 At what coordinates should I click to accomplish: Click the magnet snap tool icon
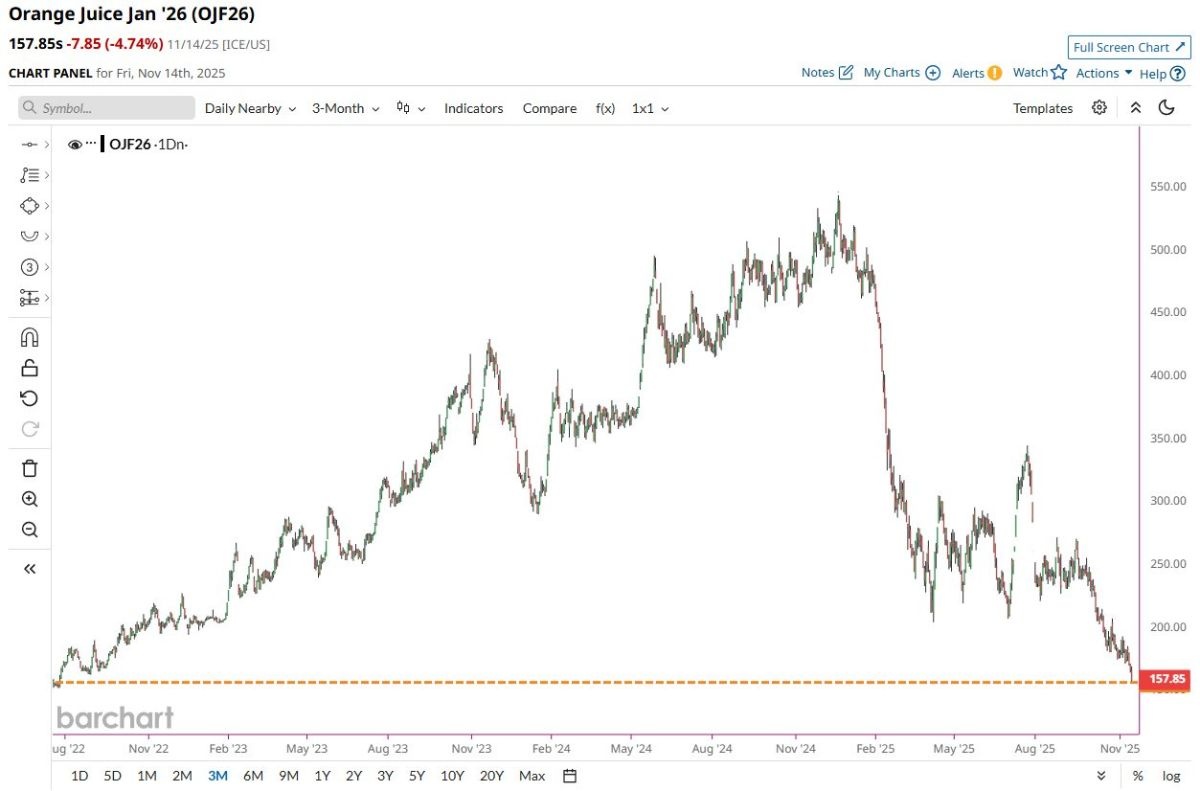pos(29,337)
